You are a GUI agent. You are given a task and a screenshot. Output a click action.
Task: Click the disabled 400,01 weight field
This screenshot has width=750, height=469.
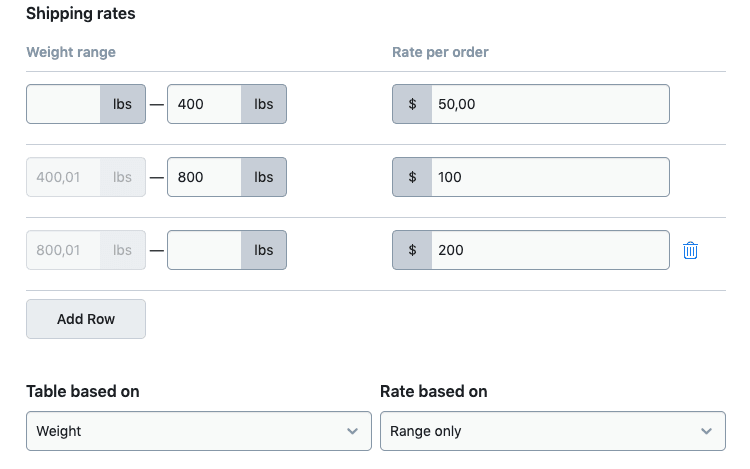[x=64, y=177]
